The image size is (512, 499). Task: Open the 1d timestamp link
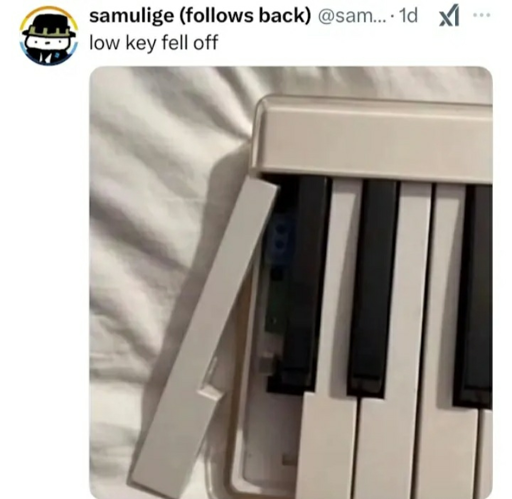pos(408,16)
